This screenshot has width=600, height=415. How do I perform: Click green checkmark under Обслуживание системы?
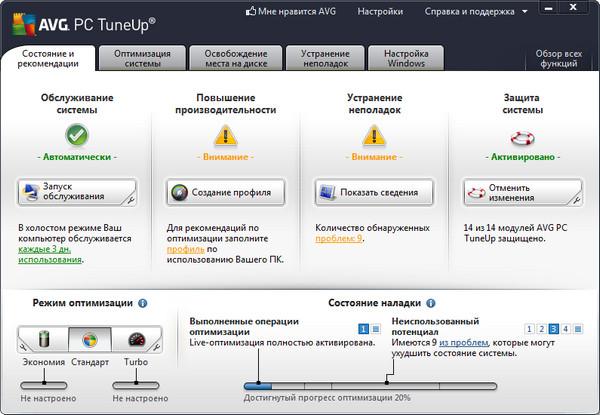[x=77, y=135]
